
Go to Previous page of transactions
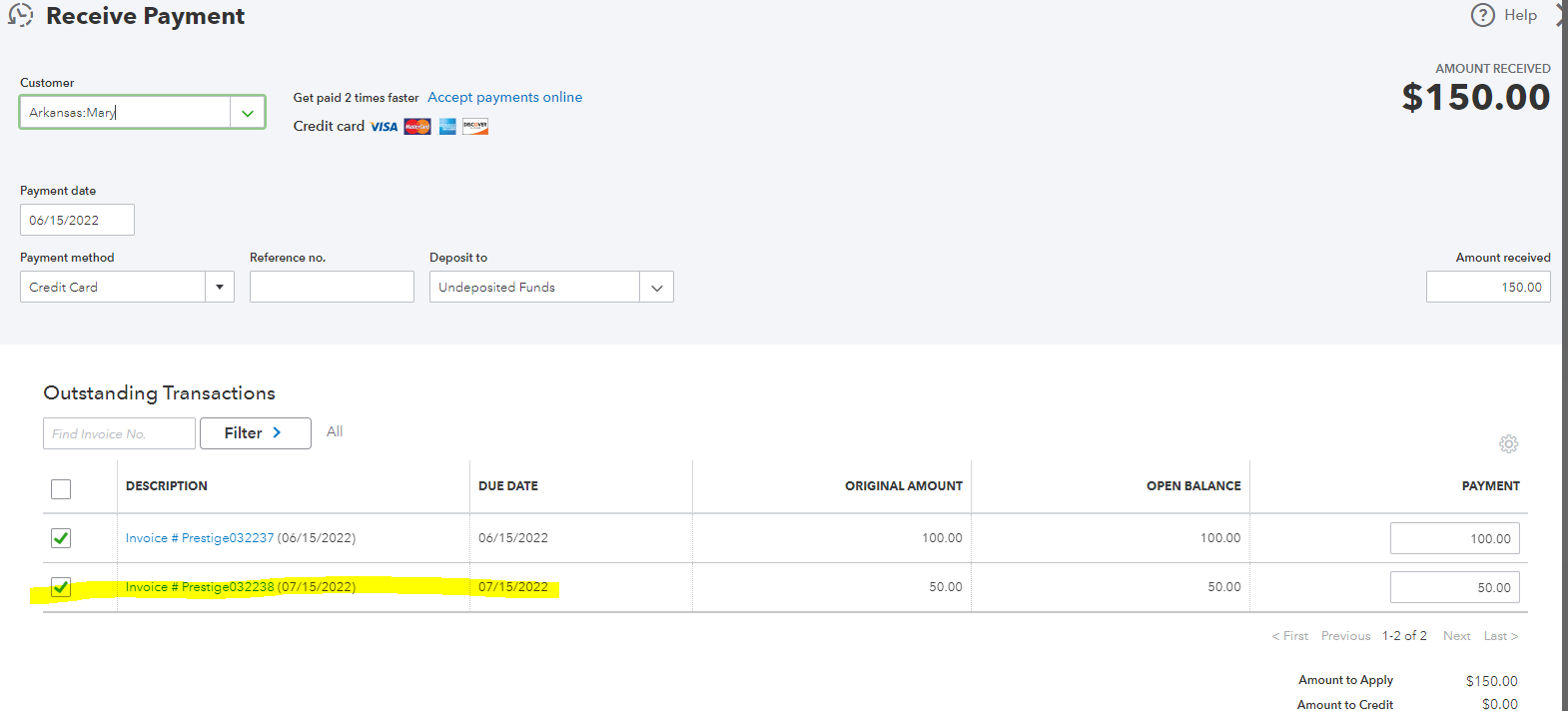1345,636
